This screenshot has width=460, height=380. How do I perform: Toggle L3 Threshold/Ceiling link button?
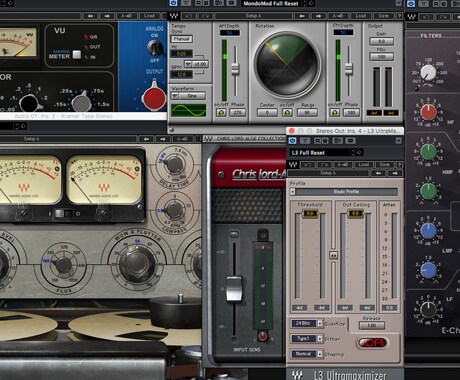(333, 255)
